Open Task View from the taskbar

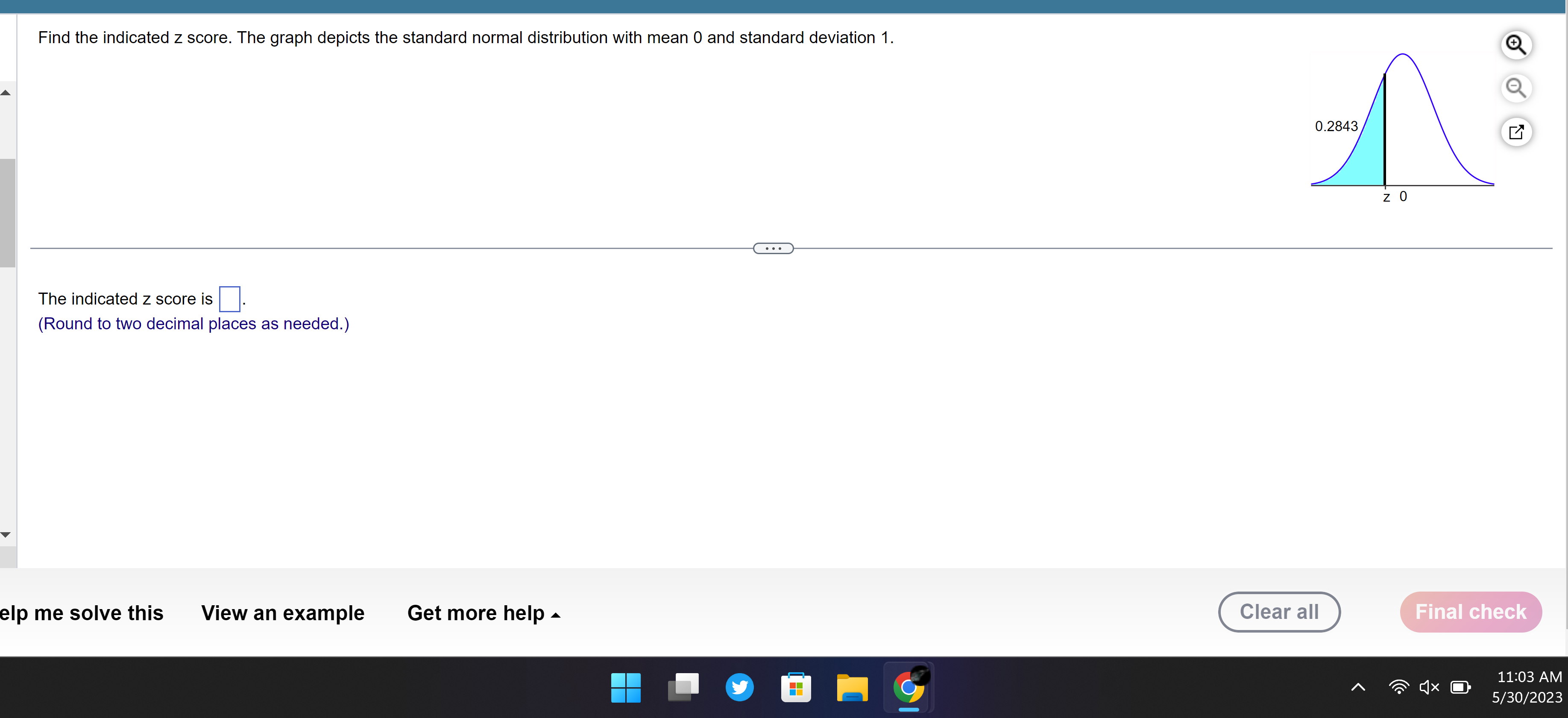point(683,688)
